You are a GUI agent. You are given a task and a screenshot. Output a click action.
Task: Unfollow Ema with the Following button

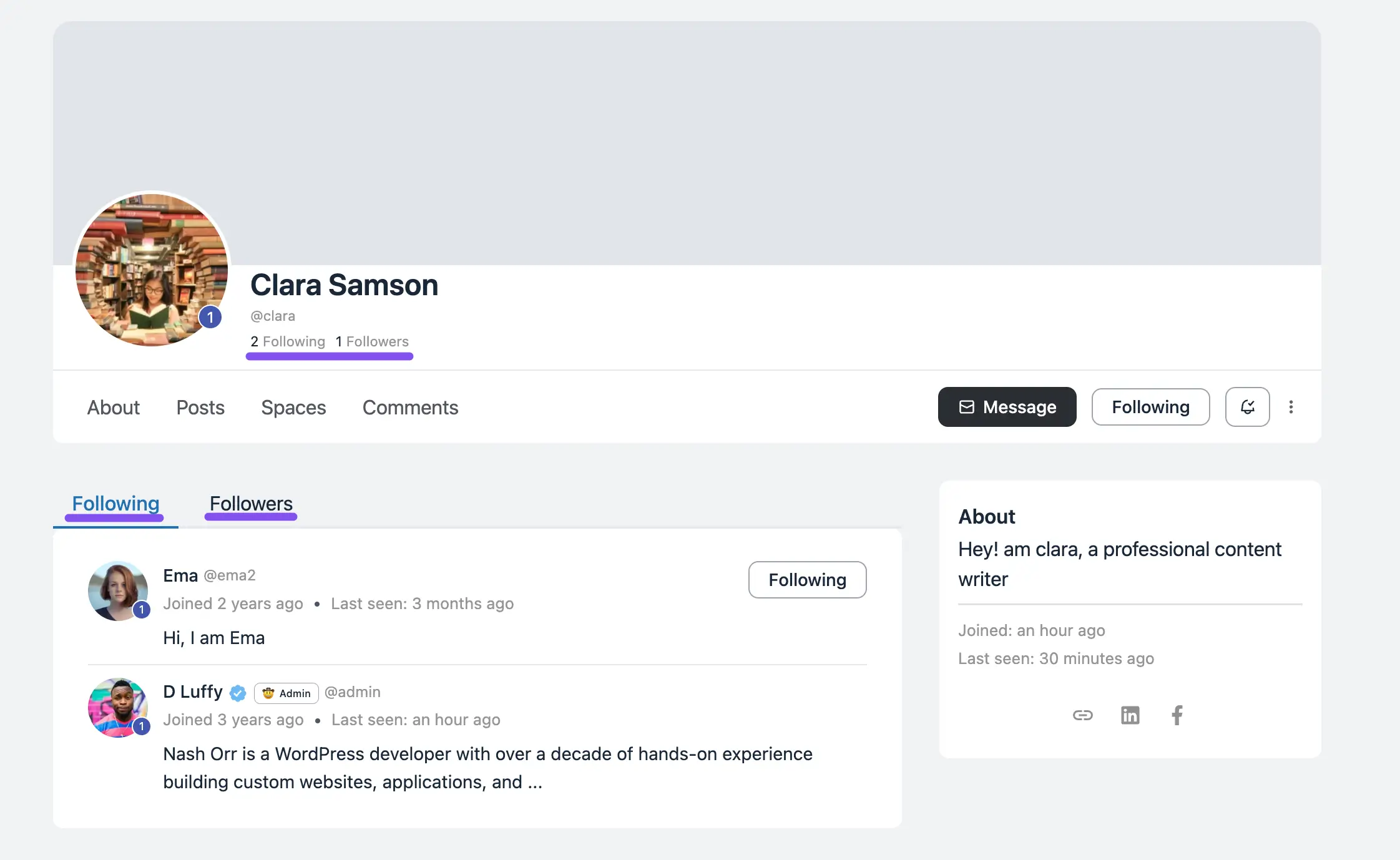[807, 580]
